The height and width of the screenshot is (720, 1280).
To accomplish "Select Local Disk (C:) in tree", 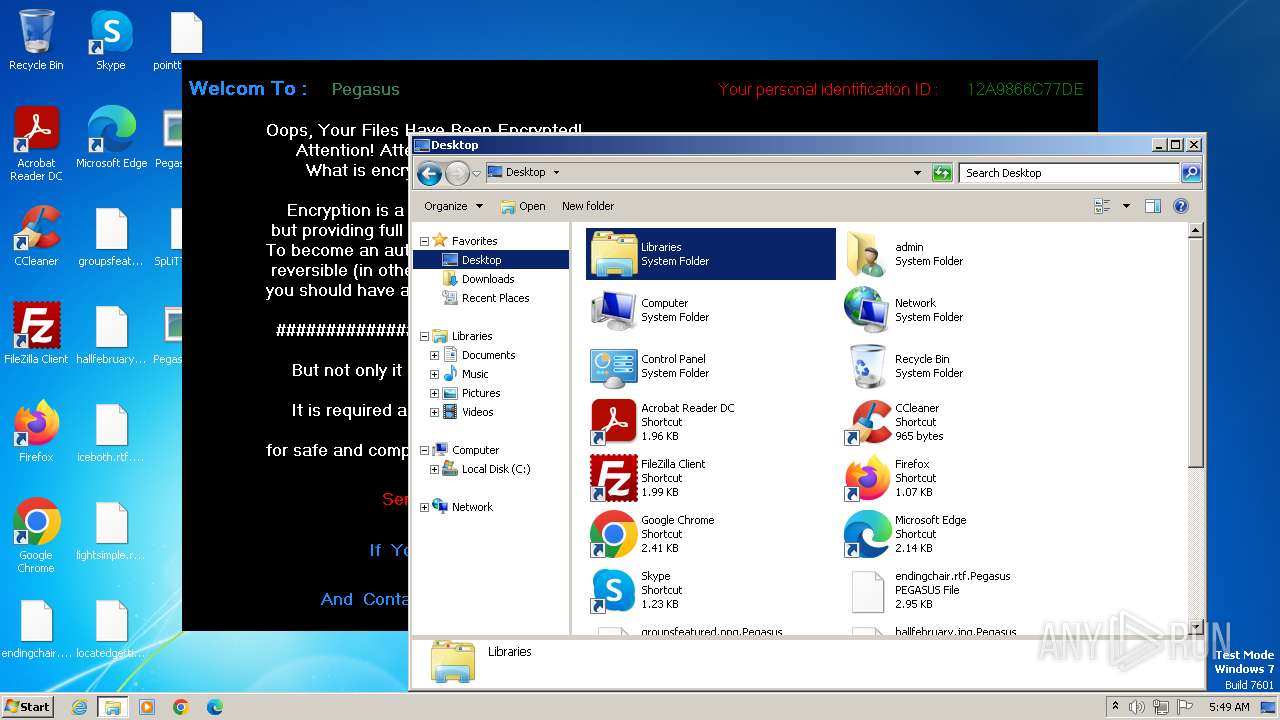I will (x=496, y=469).
